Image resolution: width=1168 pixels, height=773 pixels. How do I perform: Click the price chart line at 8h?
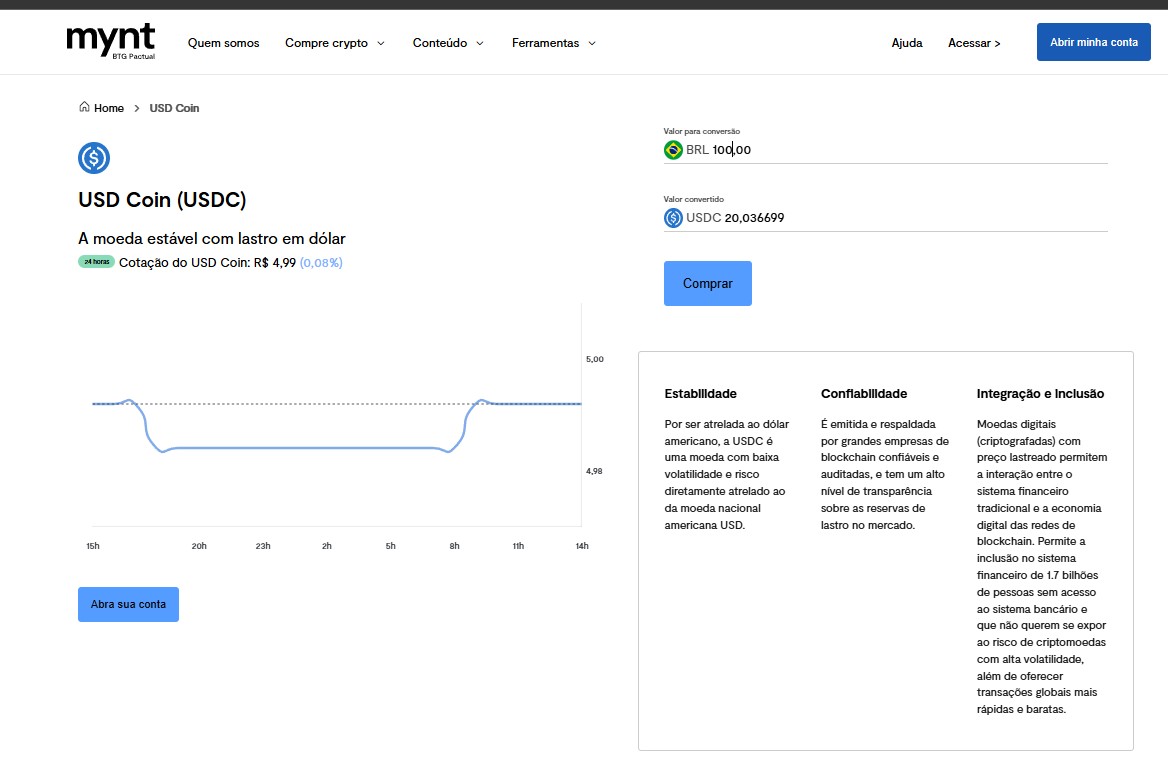point(454,450)
